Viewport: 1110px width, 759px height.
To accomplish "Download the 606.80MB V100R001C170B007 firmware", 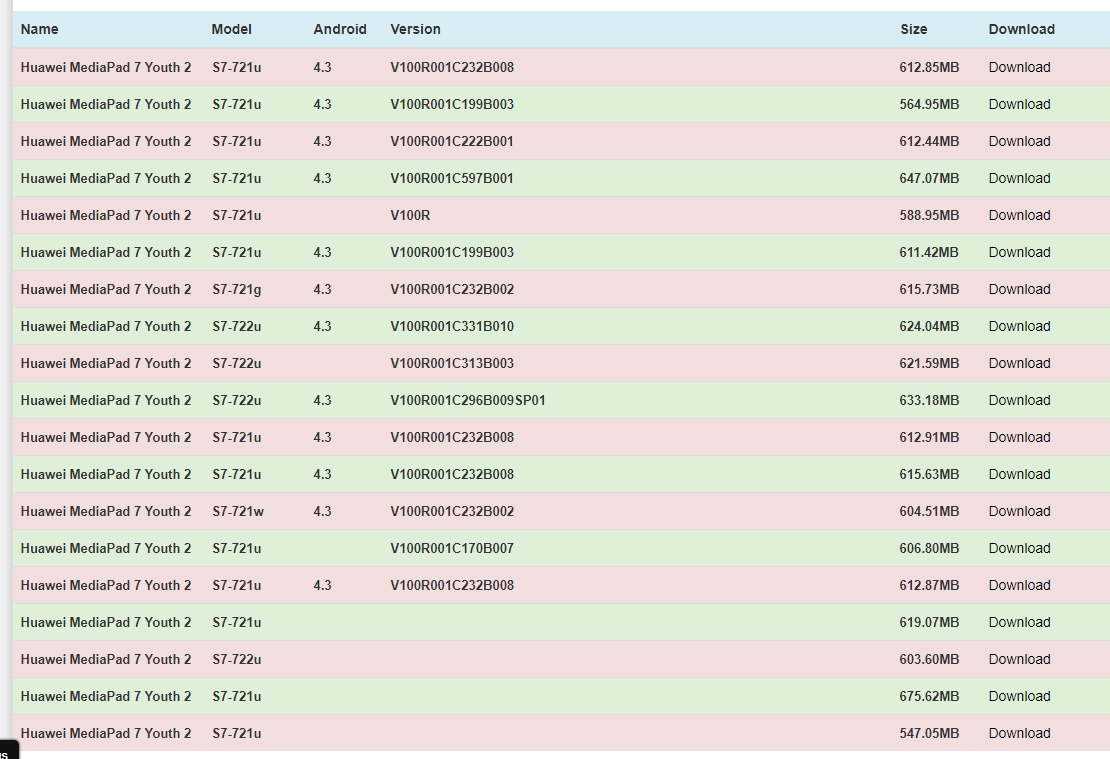I will coord(1019,548).
